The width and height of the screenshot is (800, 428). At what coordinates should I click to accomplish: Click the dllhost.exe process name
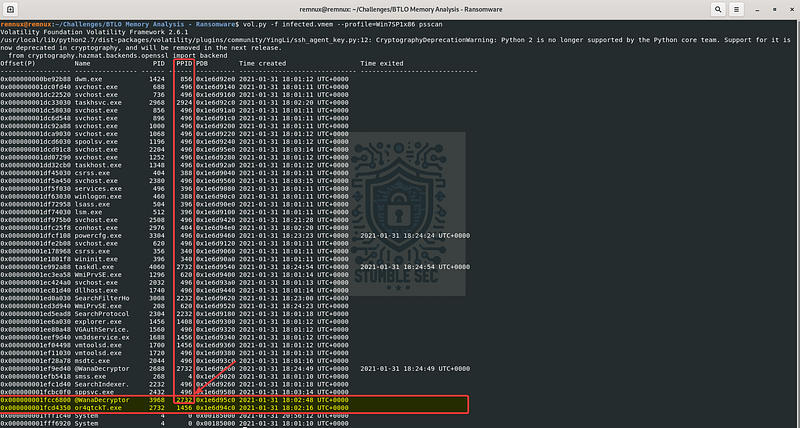point(96,290)
